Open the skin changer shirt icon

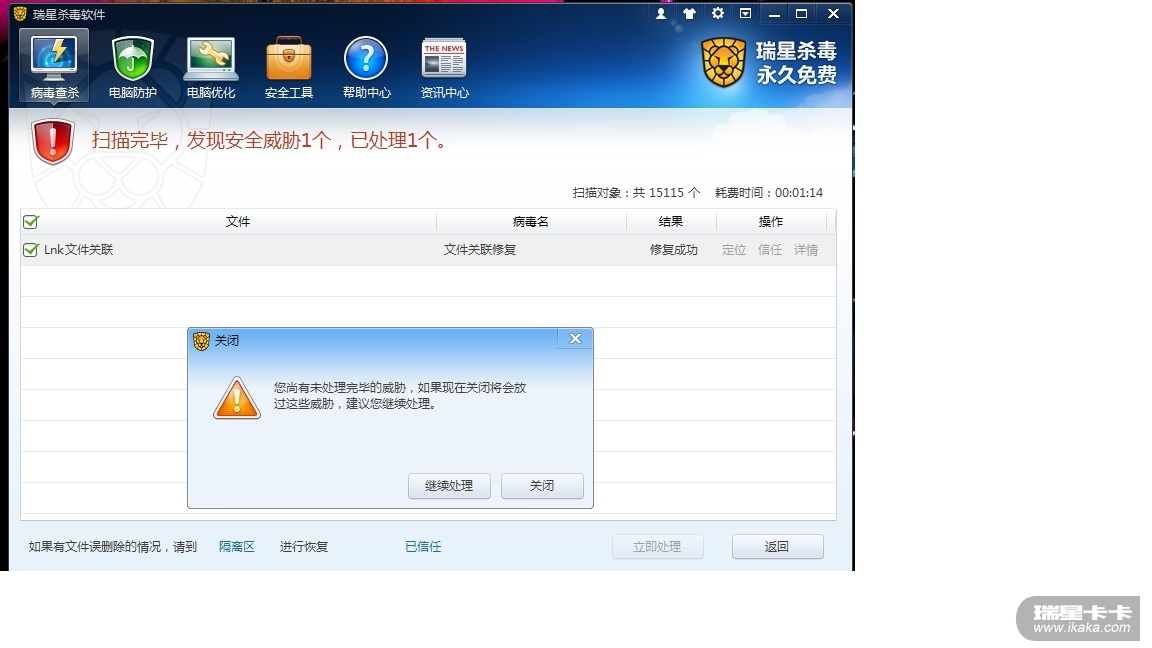[x=689, y=13]
